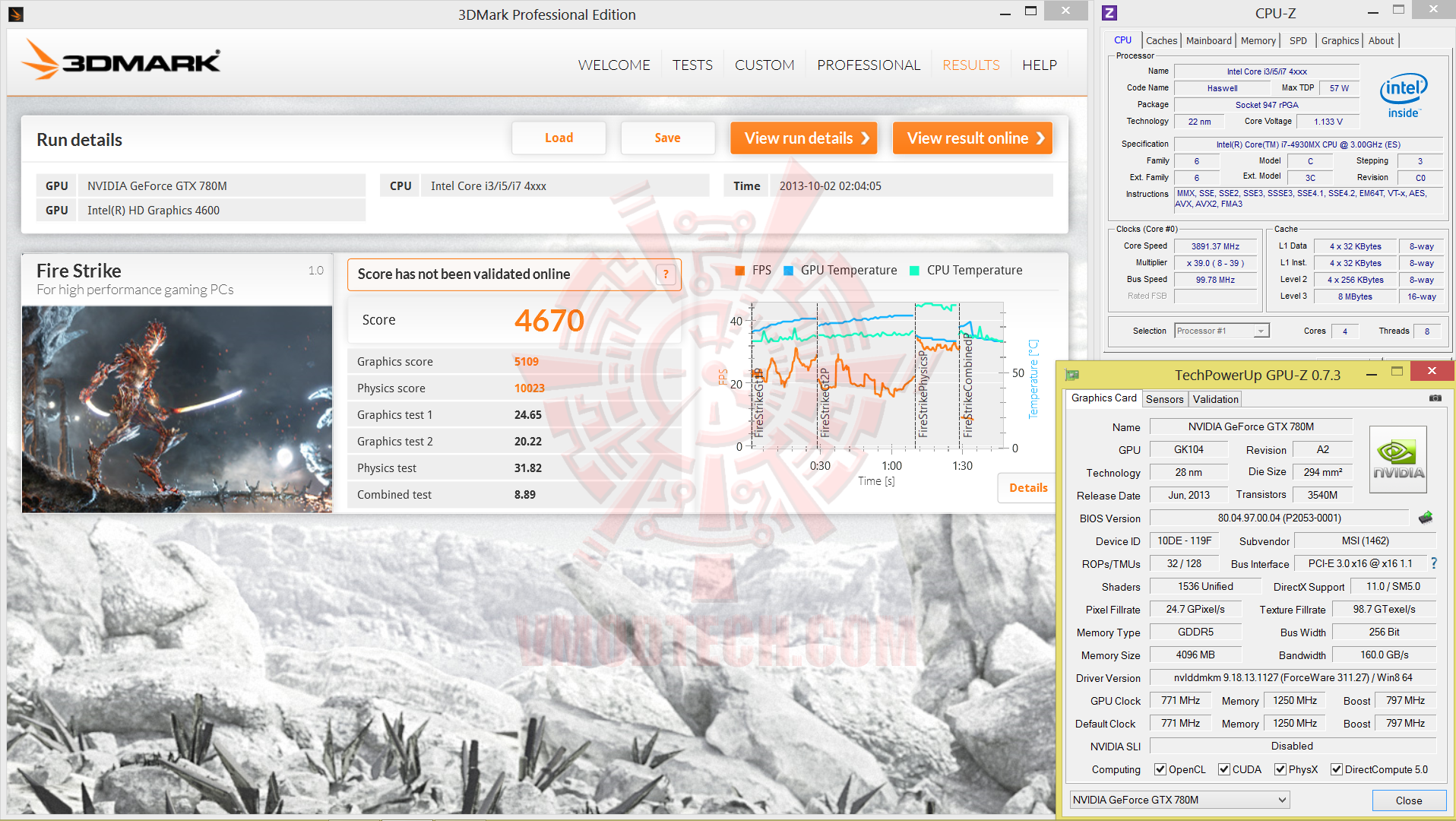The image size is (1456, 821).
Task: Click View result online button
Action: 973,138
